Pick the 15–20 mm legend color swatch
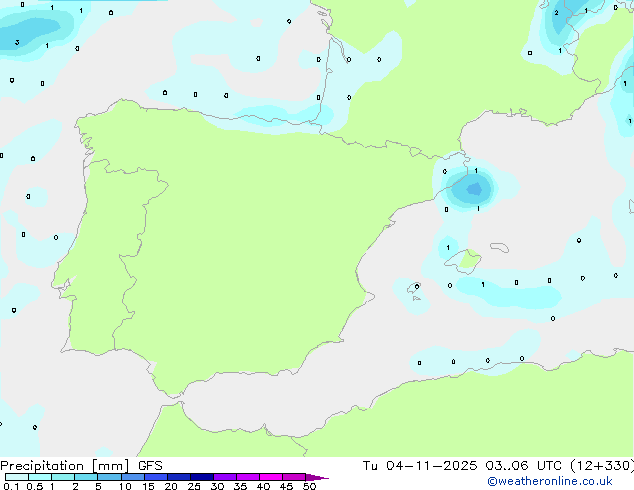 tap(155, 477)
